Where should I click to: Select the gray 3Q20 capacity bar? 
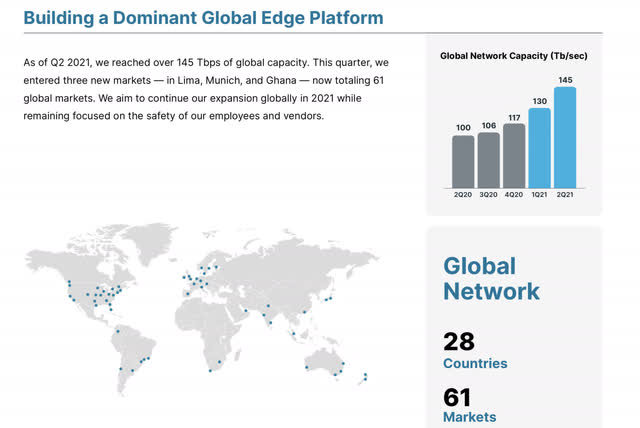(488, 159)
